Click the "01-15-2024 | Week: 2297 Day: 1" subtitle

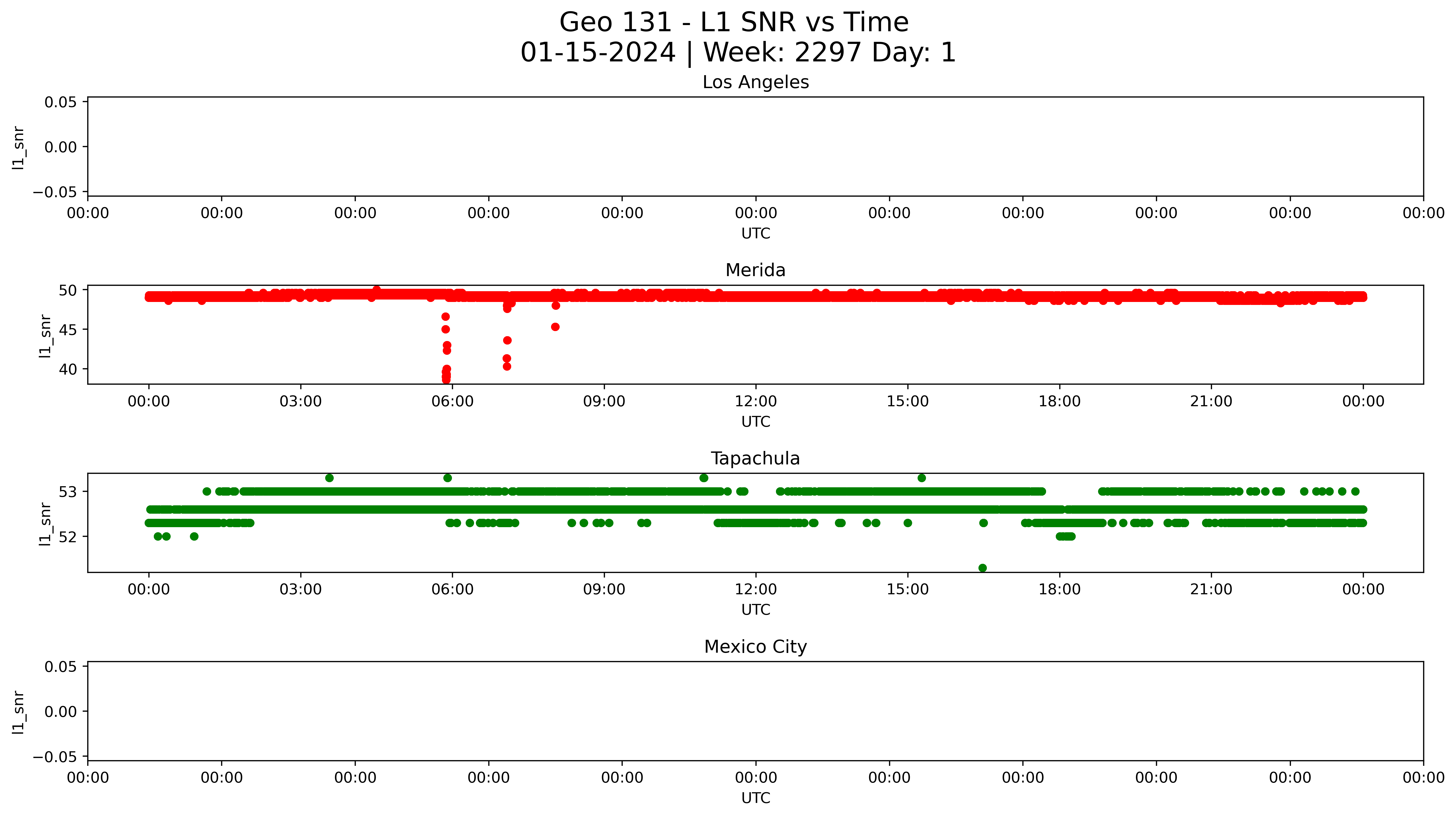(x=738, y=53)
